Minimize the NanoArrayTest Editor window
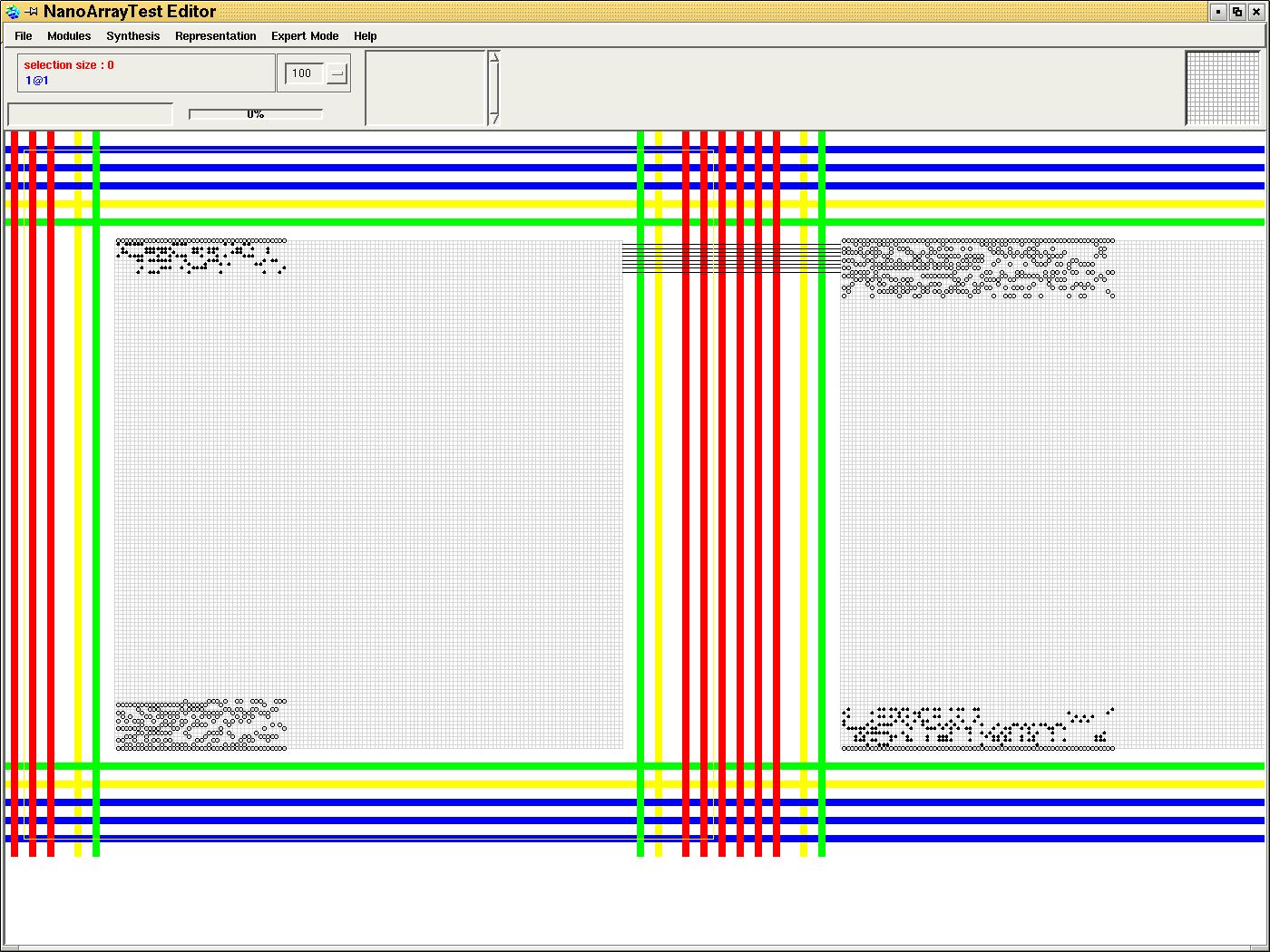Image resolution: width=1270 pixels, height=952 pixels. 1219,12
